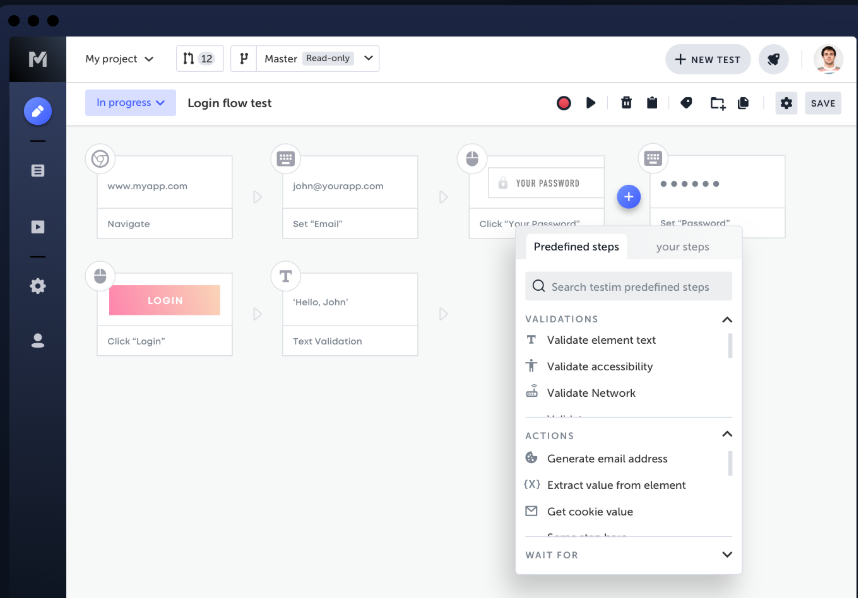View test runs via sidebar video icon
This screenshot has width=858, height=598.
click(x=36, y=227)
